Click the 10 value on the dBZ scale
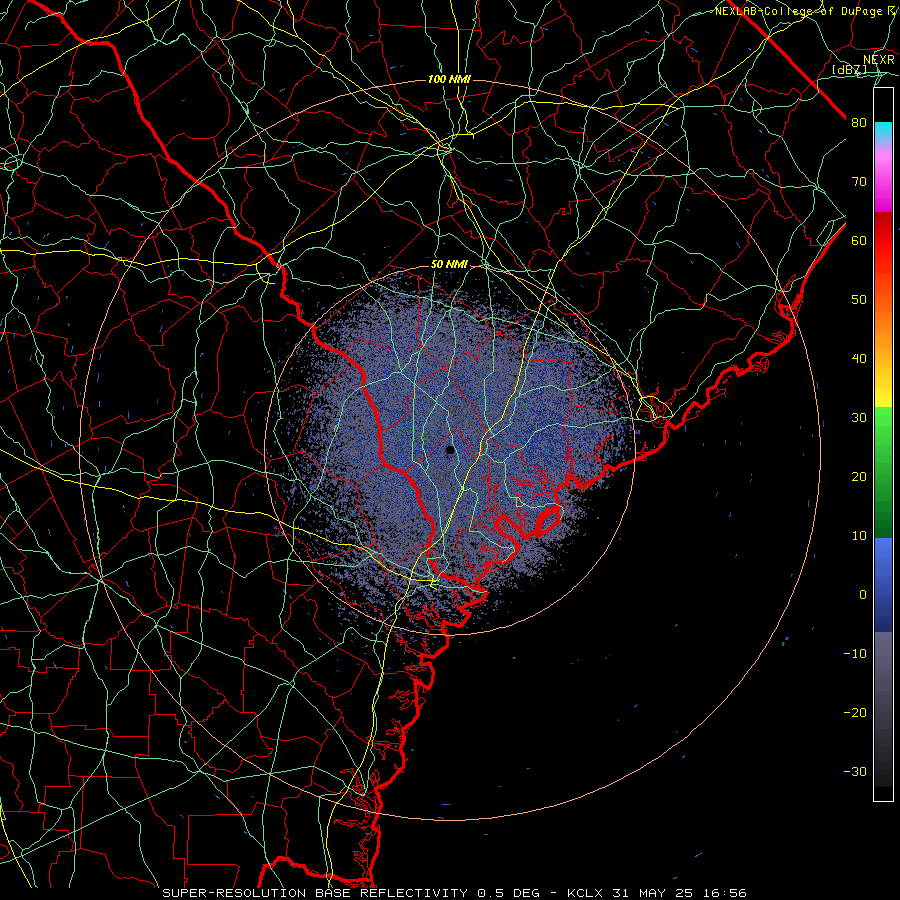Viewport: 900px width, 900px height. coord(859,536)
